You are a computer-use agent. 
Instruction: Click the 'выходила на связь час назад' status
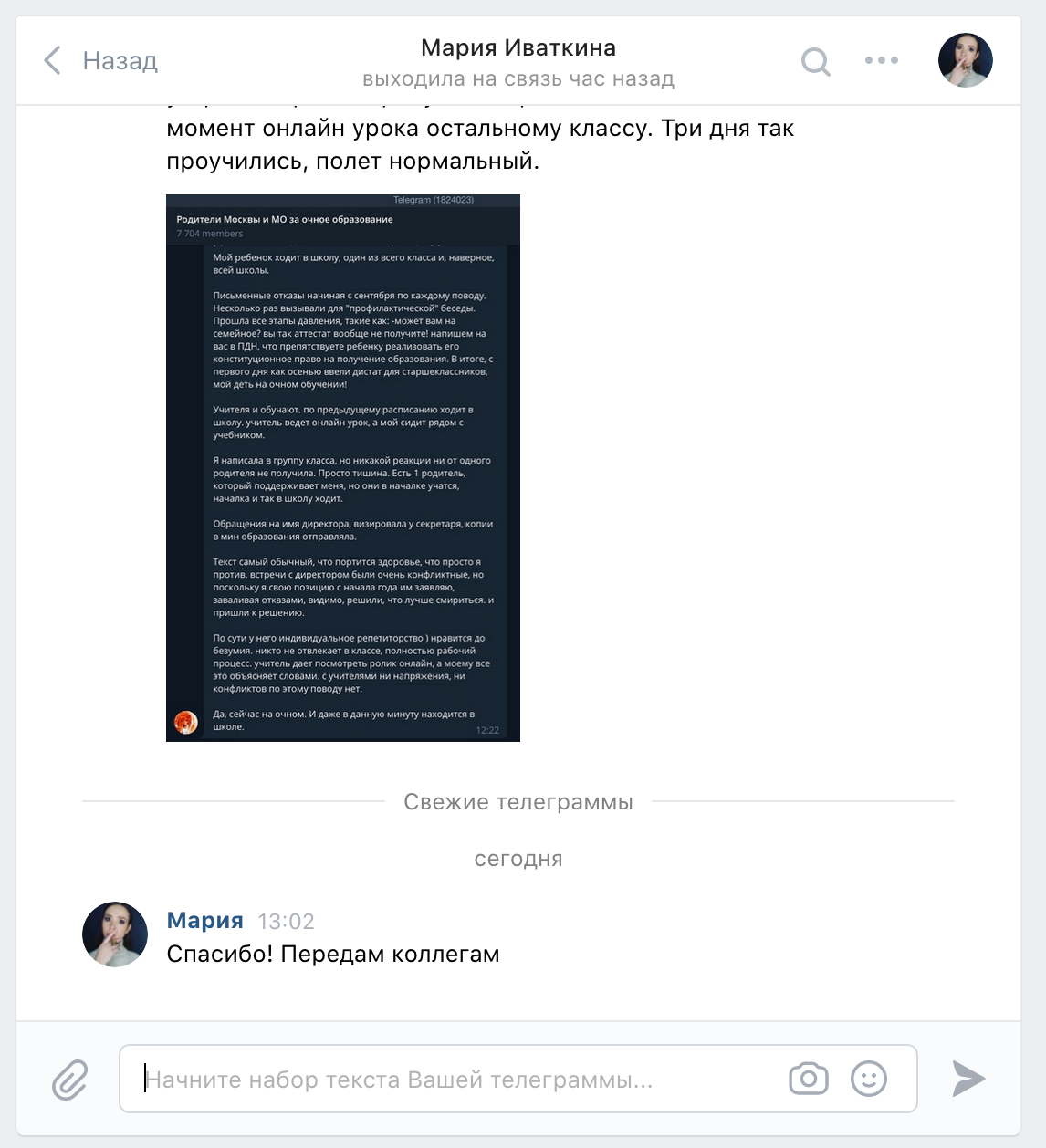518,79
